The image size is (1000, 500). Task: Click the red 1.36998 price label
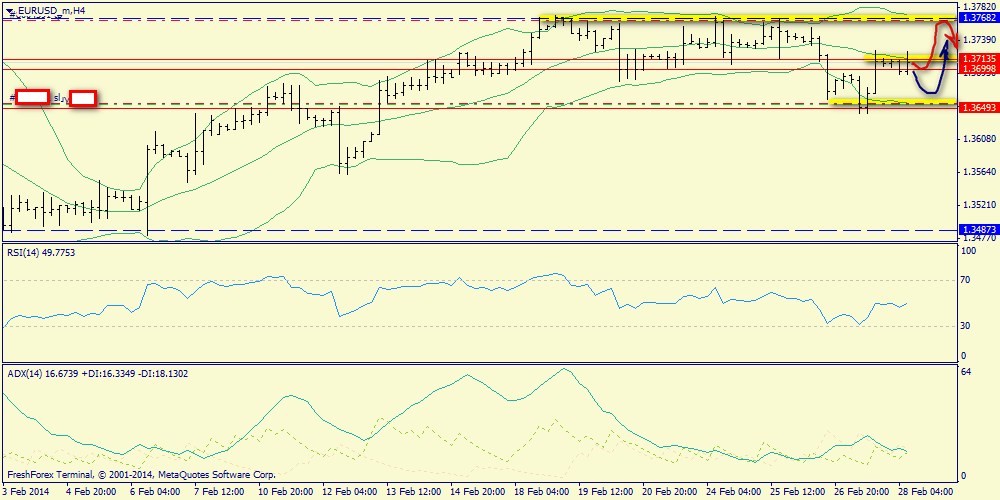click(x=977, y=68)
